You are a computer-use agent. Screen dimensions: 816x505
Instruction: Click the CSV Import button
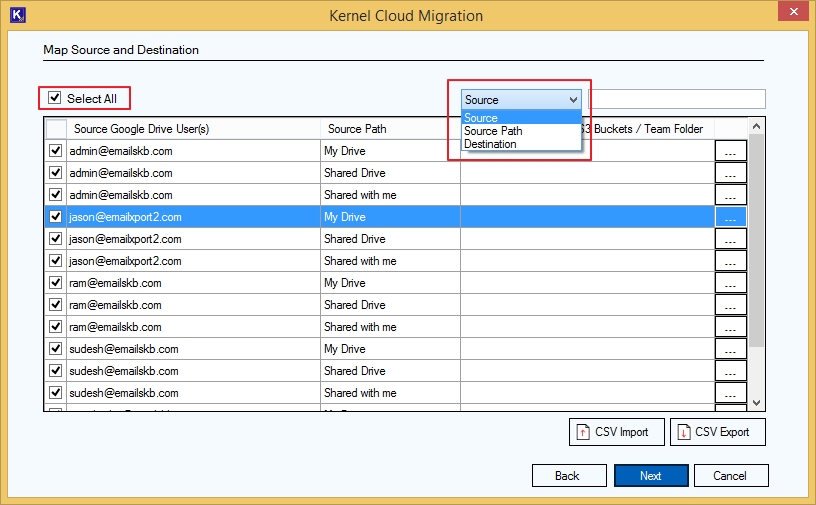pyautogui.click(x=617, y=432)
